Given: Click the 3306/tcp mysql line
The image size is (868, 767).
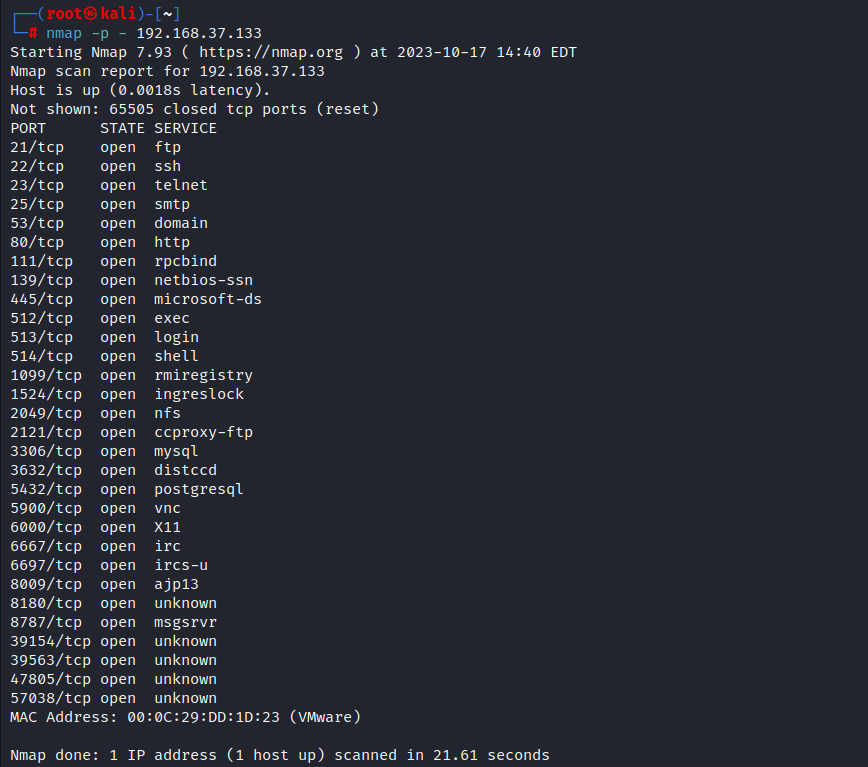Looking at the screenshot, I should click(104, 452).
